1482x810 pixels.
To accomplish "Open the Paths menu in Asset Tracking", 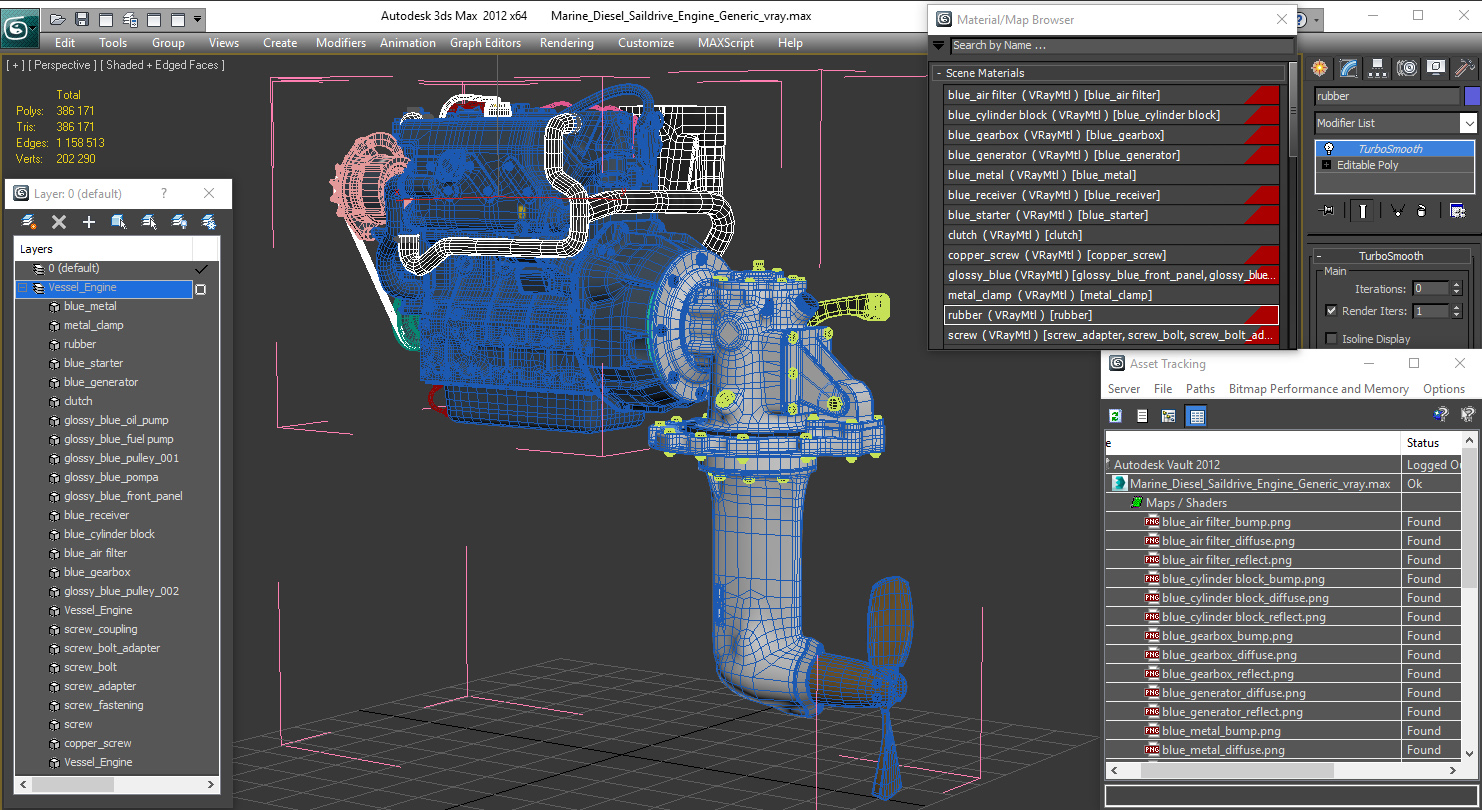I will 1201,389.
